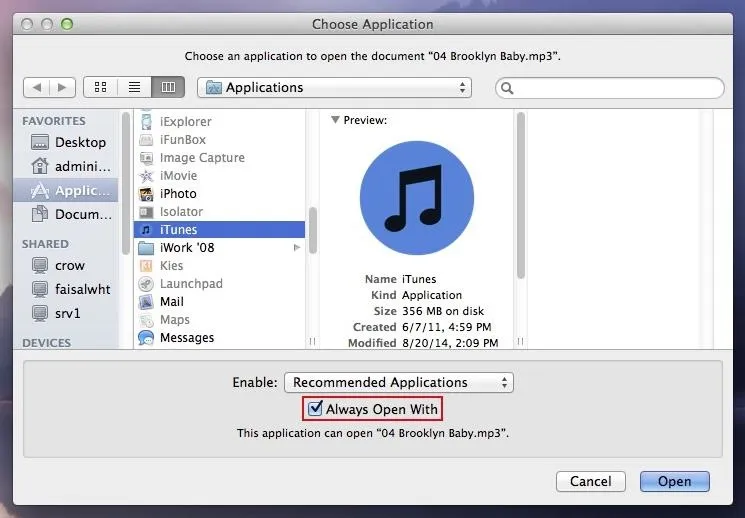
Task: Click the iTunes music note list icon
Action: point(146,230)
